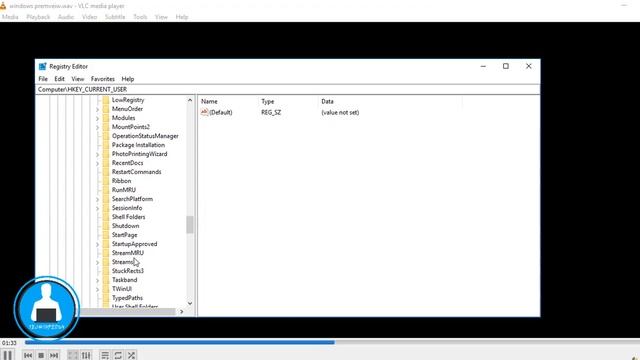Viewport: 640px width, 360px height.
Task: Show the VLC playlist
Action: coord(105,356)
